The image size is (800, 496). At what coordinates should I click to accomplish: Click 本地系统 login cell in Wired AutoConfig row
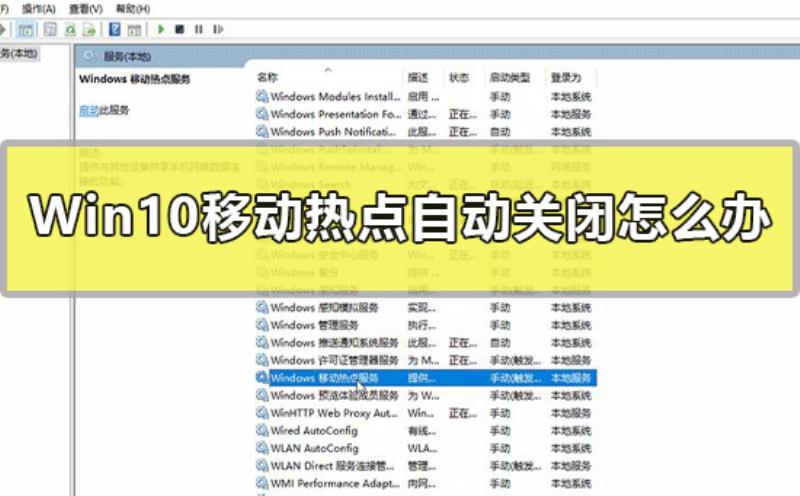click(571, 430)
